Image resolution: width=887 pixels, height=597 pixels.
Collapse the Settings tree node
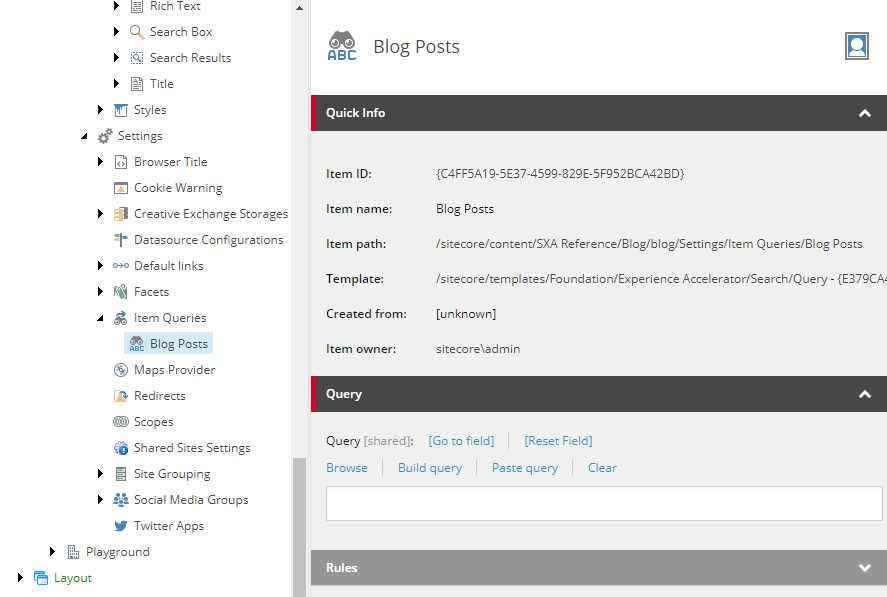point(84,136)
